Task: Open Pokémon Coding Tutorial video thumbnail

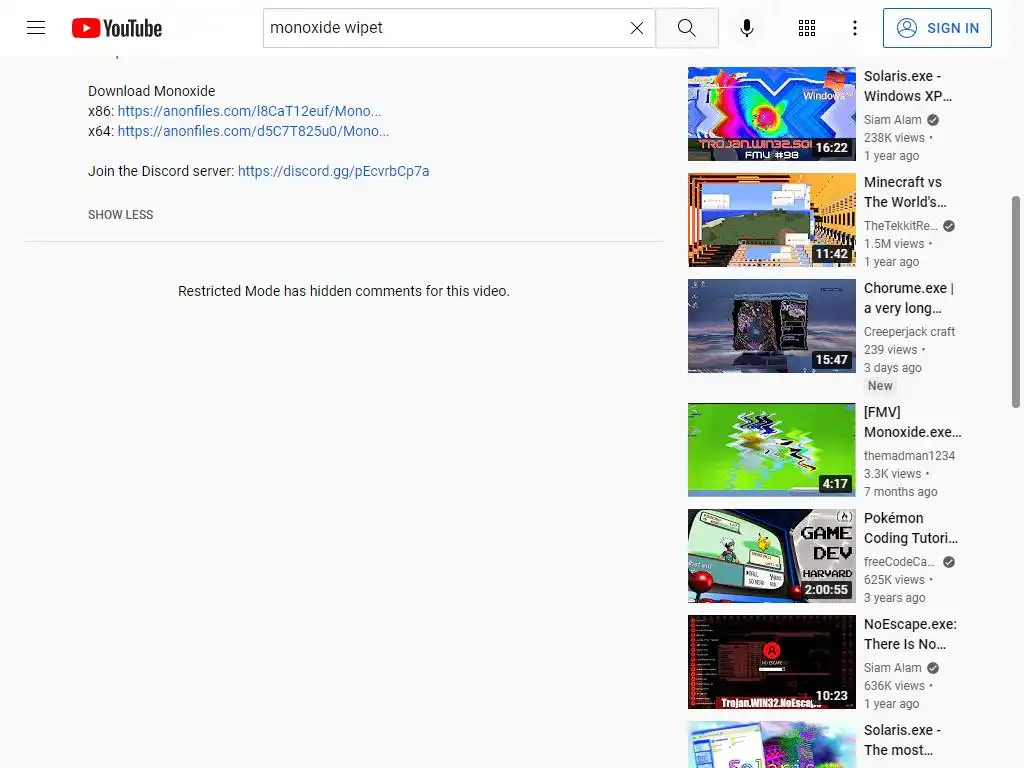Action: click(x=771, y=556)
